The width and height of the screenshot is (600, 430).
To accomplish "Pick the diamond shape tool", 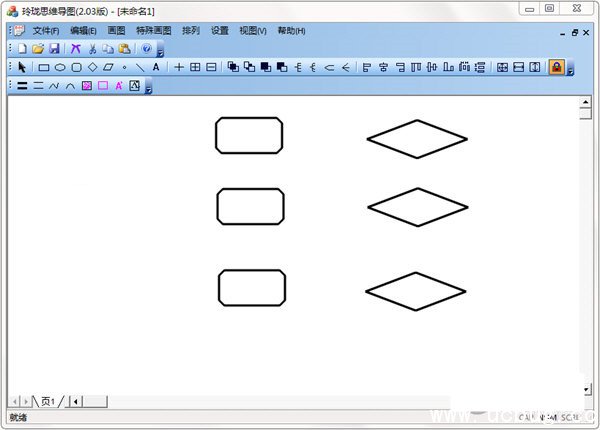I will click(92, 68).
